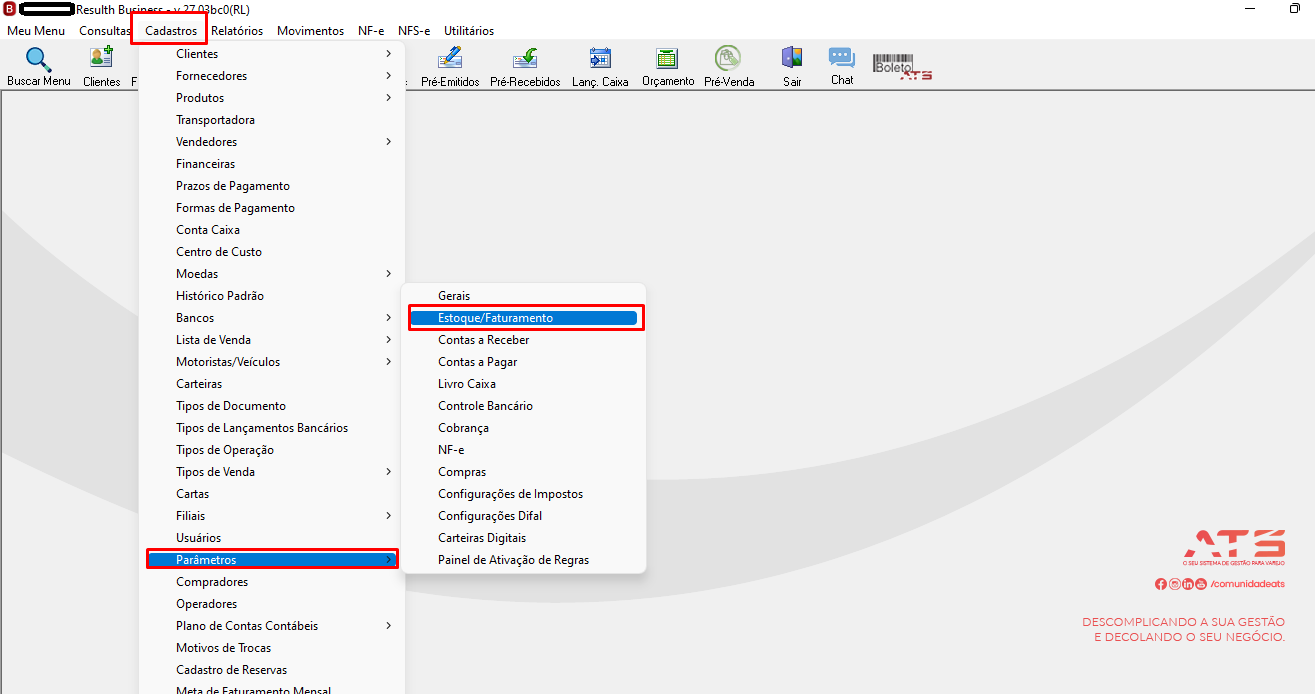Expand the Fornecedores submenu arrow

click(388, 76)
